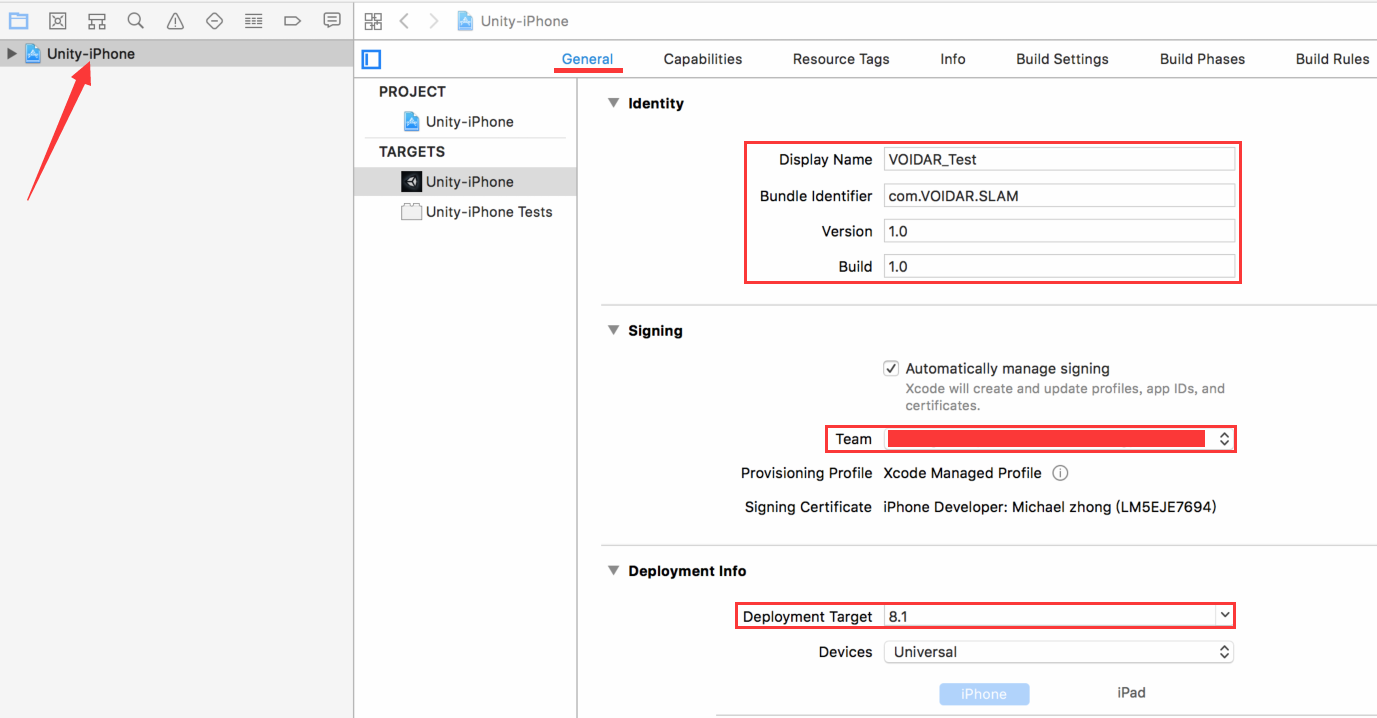Image resolution: width=1377 pixels, height=718 pixels.
Task: Select the Unity-iPhone target
Action: [469, 181]
